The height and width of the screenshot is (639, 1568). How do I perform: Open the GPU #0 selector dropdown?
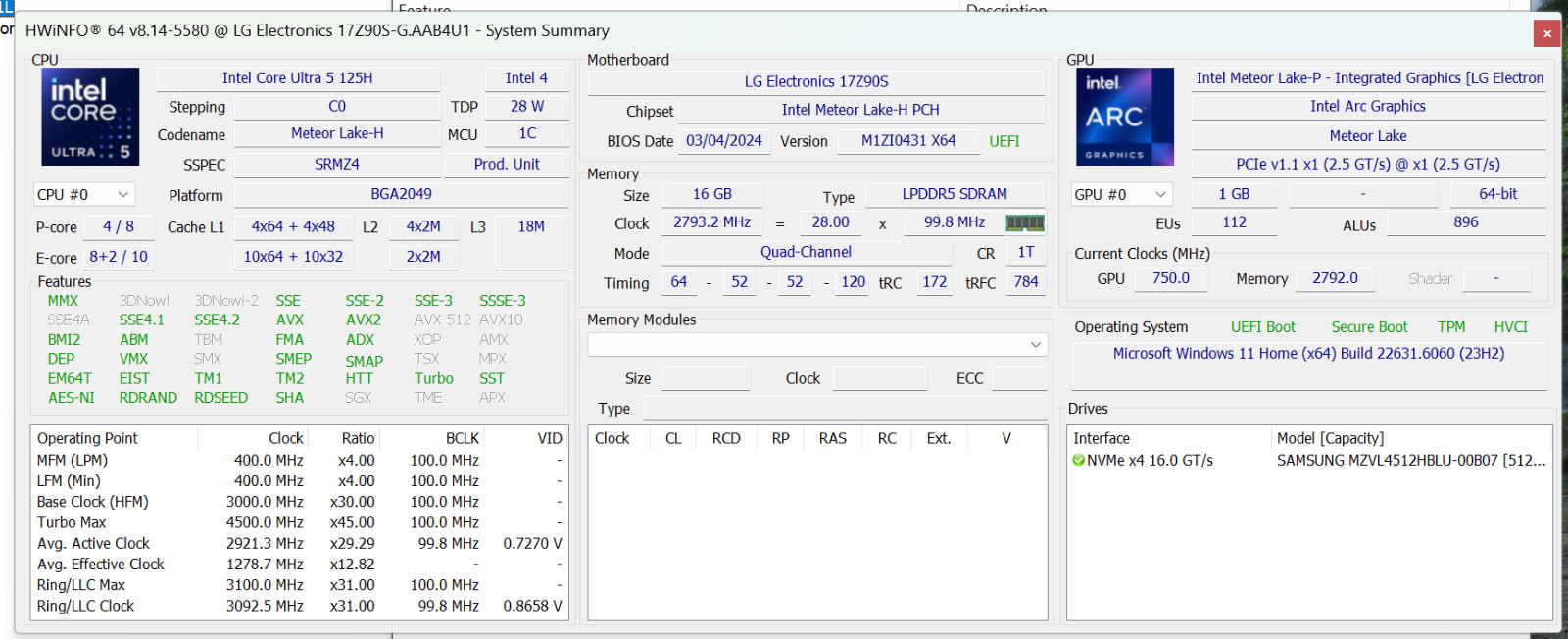pos(1121,195)
